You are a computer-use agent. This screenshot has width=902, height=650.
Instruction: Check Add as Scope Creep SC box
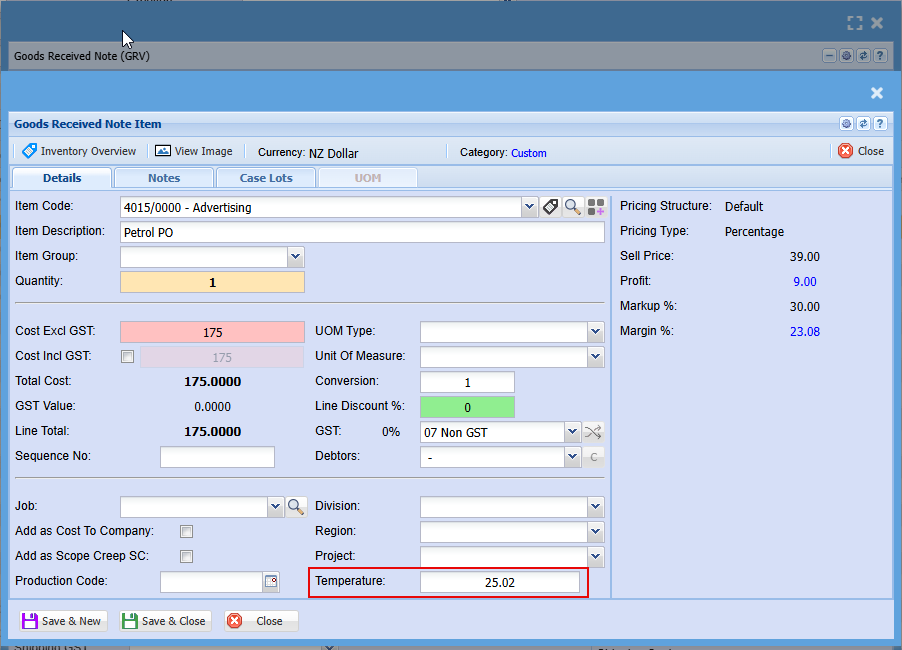pyautogui.click(x=186, y=557)
